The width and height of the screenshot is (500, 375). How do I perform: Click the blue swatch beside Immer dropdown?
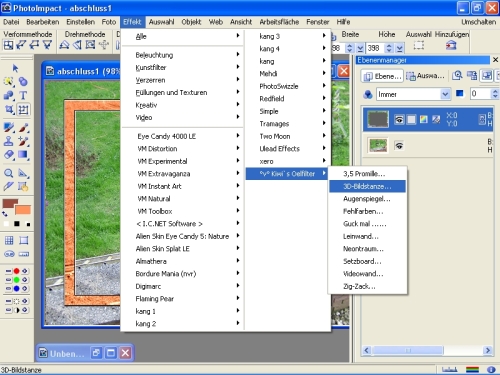point(460,93)
